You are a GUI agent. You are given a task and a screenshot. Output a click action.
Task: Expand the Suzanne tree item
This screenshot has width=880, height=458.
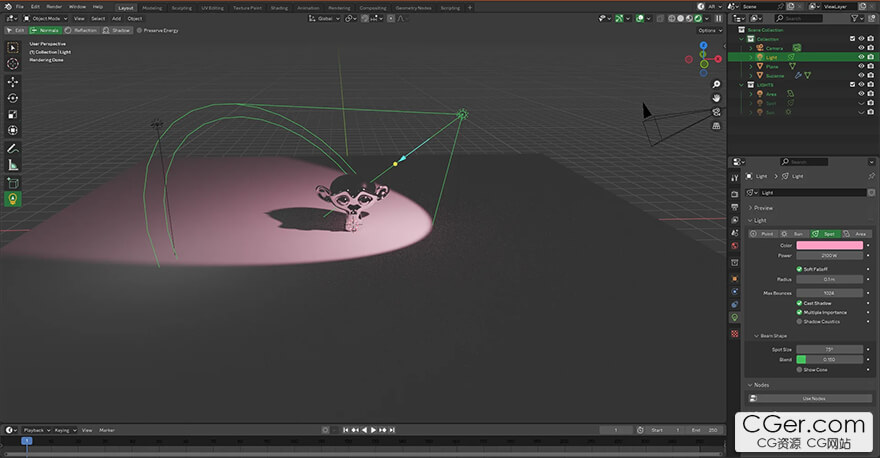[x=751, y=75]
